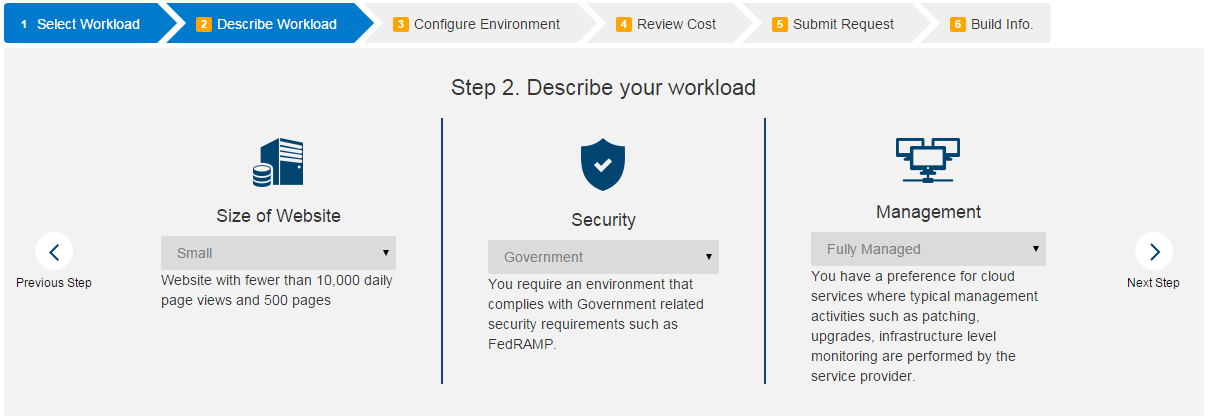Click the networked computers Management icon
Viewport: 1205px width, 416px height.
[x=928, y=161]
